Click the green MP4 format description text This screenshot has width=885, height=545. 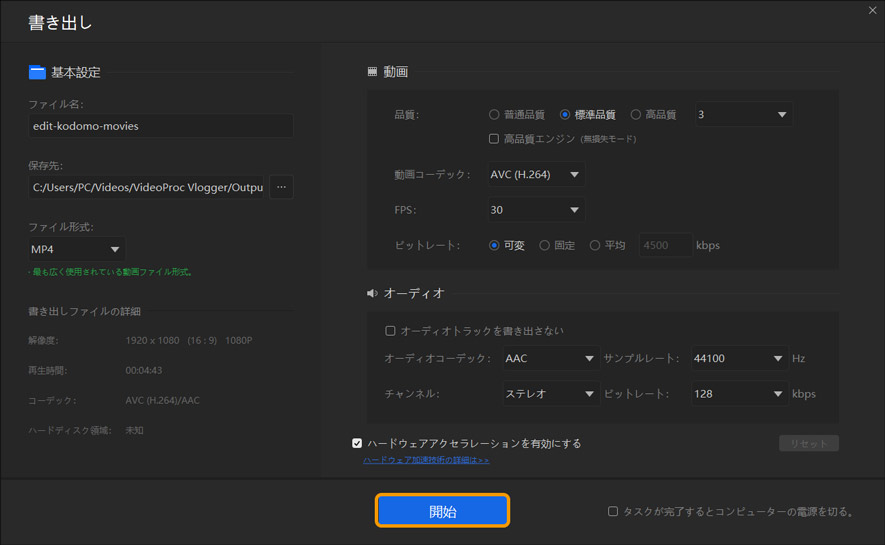pos(111,272)
